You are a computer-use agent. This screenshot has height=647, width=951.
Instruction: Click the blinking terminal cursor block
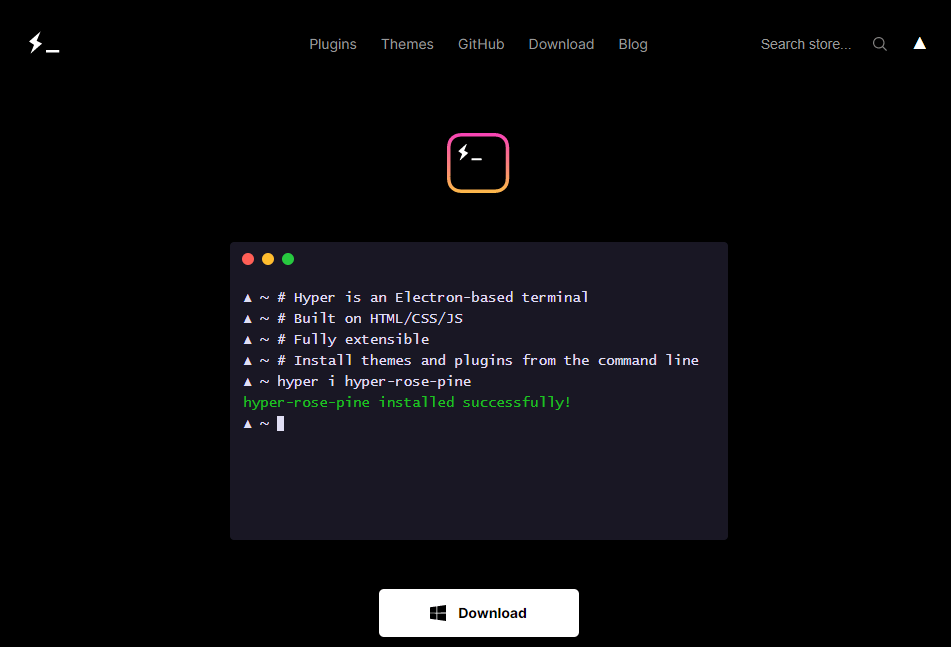click(x=280, y=423)
